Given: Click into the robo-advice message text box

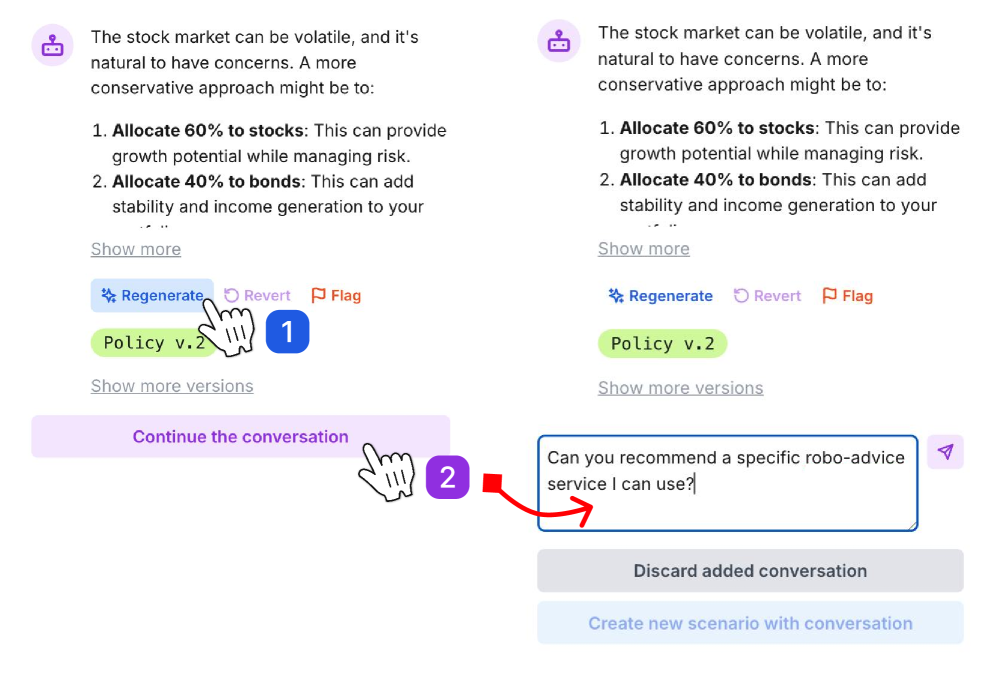Looking at the screenshot, I should pos(727,483).
